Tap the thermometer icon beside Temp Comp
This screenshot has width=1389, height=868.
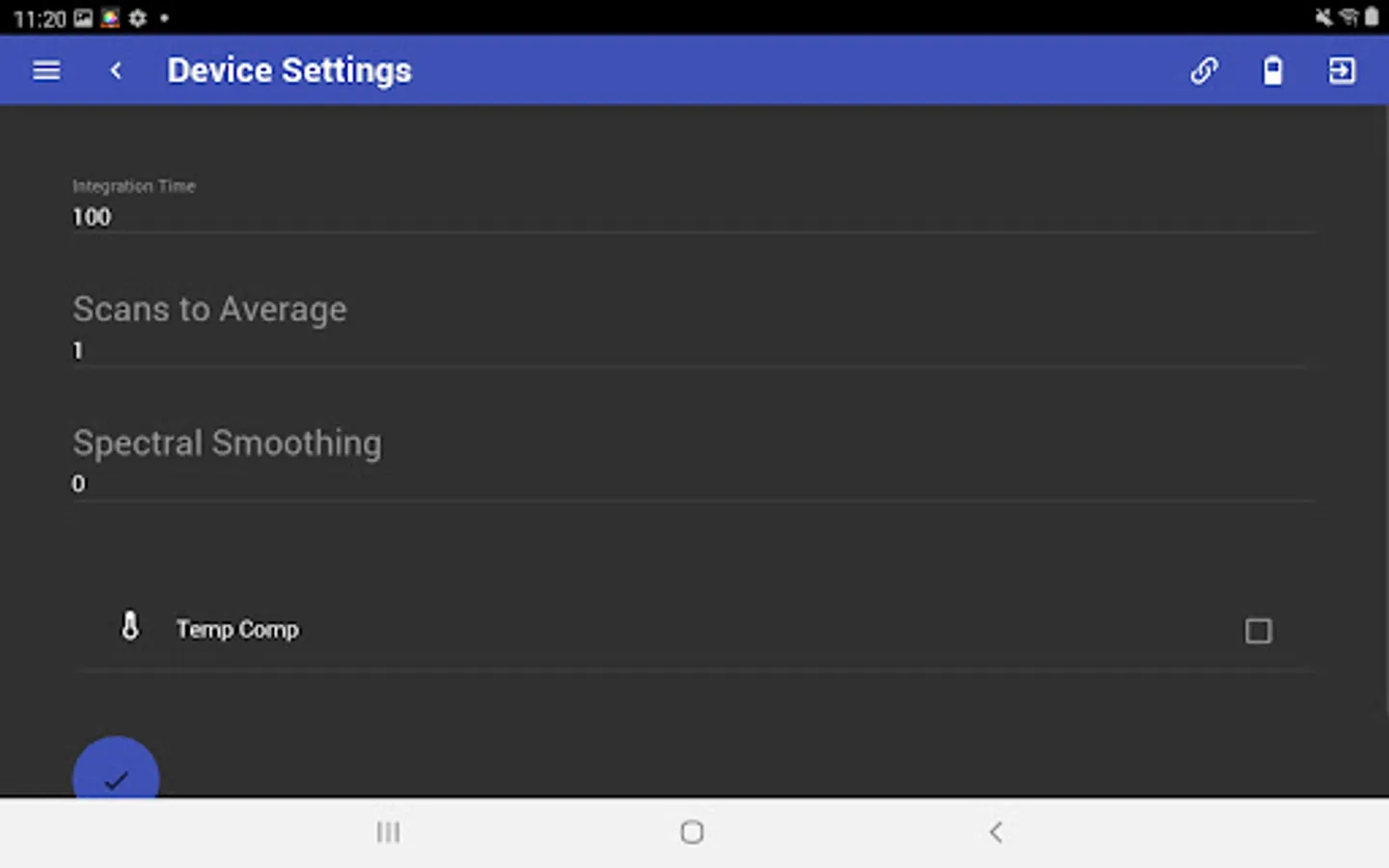[130, 627]
